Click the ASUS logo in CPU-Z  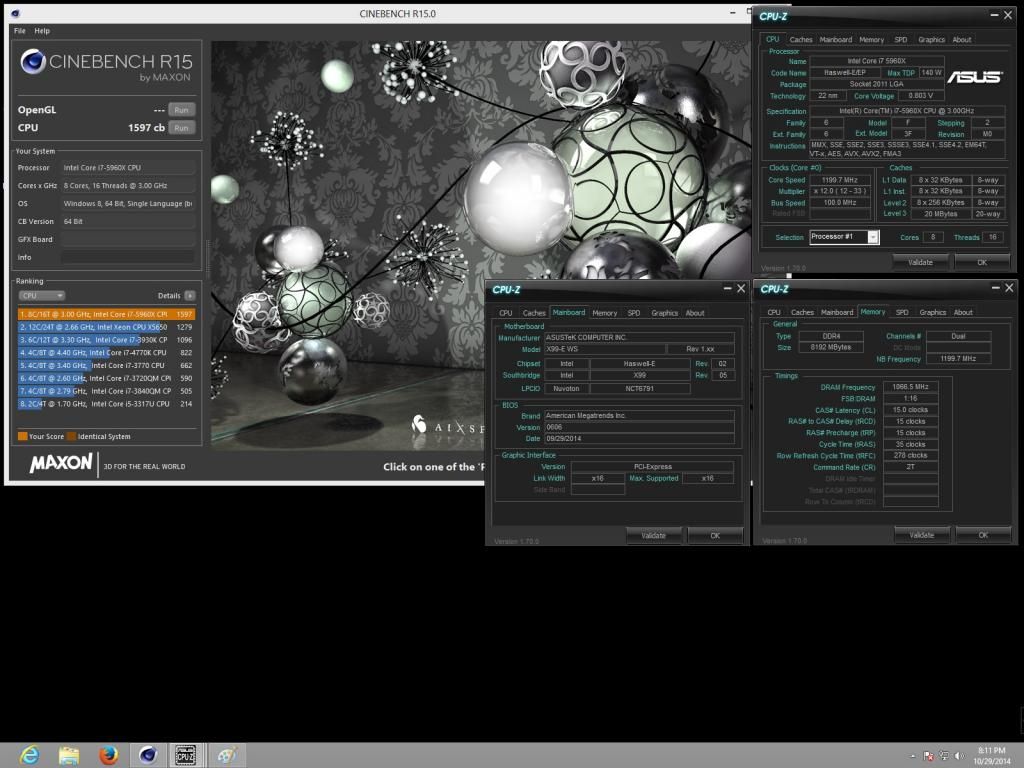tap(974, 77)
